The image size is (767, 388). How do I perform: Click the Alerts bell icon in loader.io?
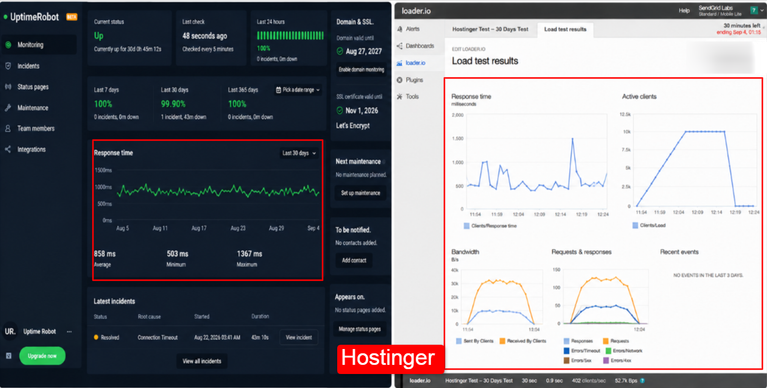click(x=400, y=29)
